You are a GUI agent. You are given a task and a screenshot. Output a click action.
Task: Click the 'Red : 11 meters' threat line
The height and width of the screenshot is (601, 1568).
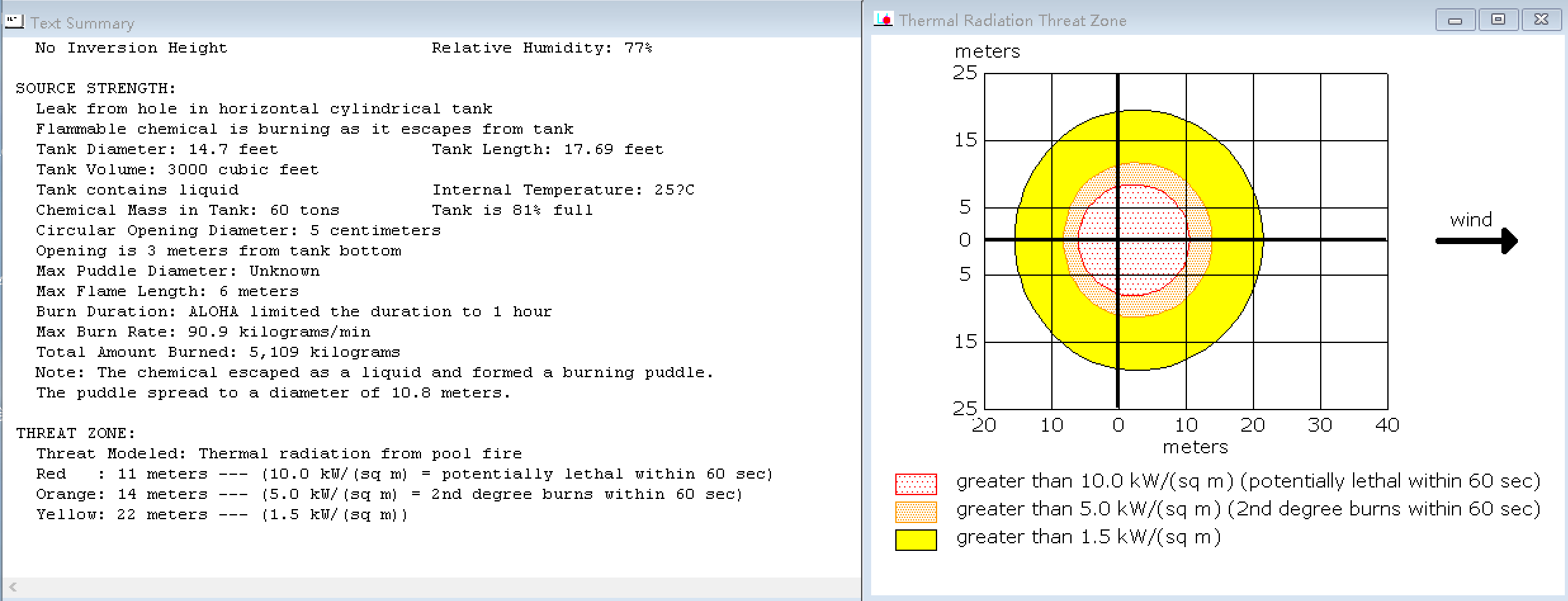(405, 474)
